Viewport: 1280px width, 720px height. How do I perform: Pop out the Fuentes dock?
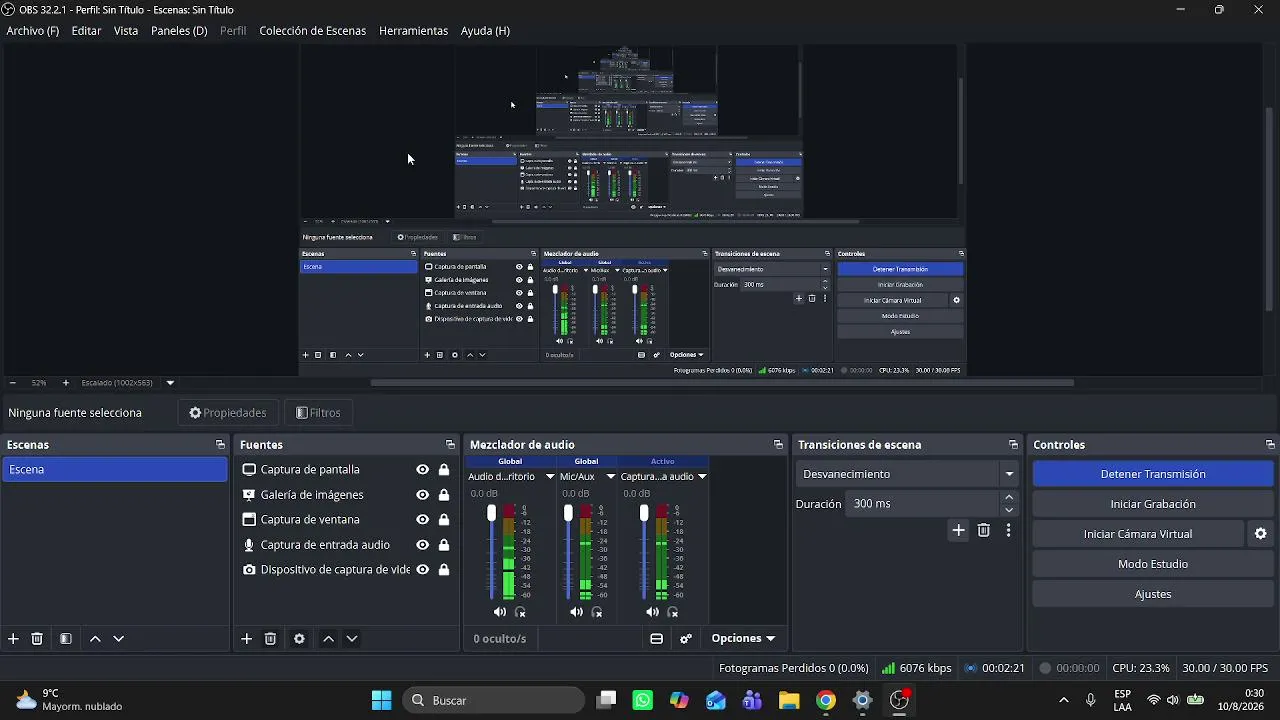pyautogui.click(x=450, y=445)
